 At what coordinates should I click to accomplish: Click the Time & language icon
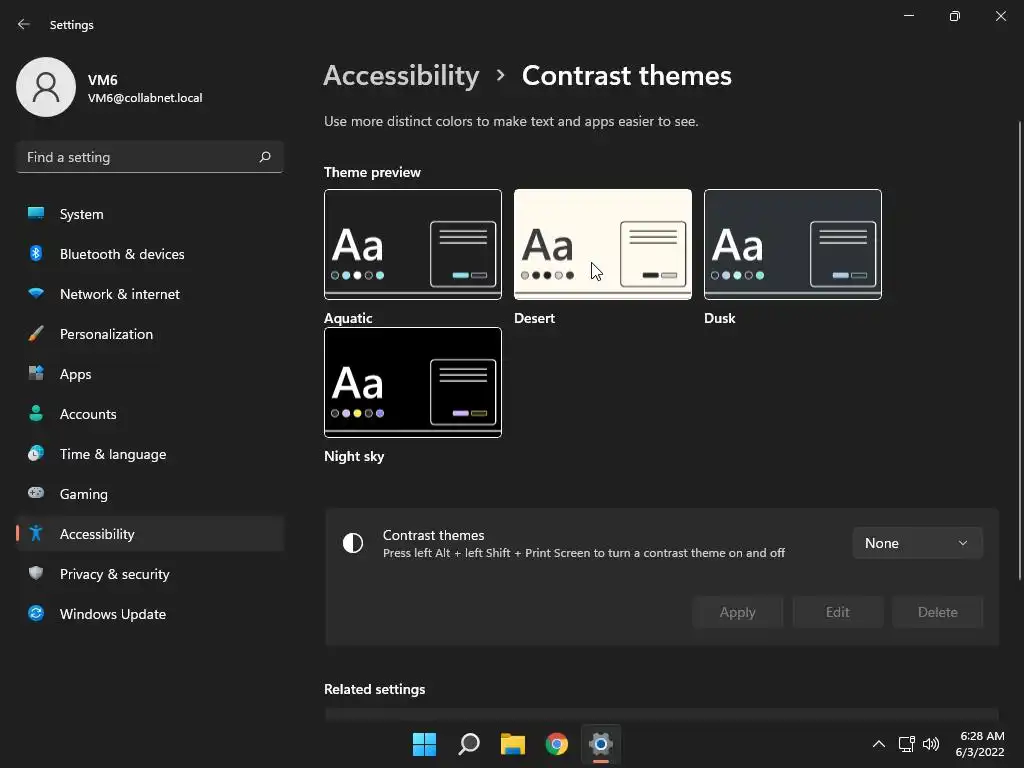click(36, 454)
